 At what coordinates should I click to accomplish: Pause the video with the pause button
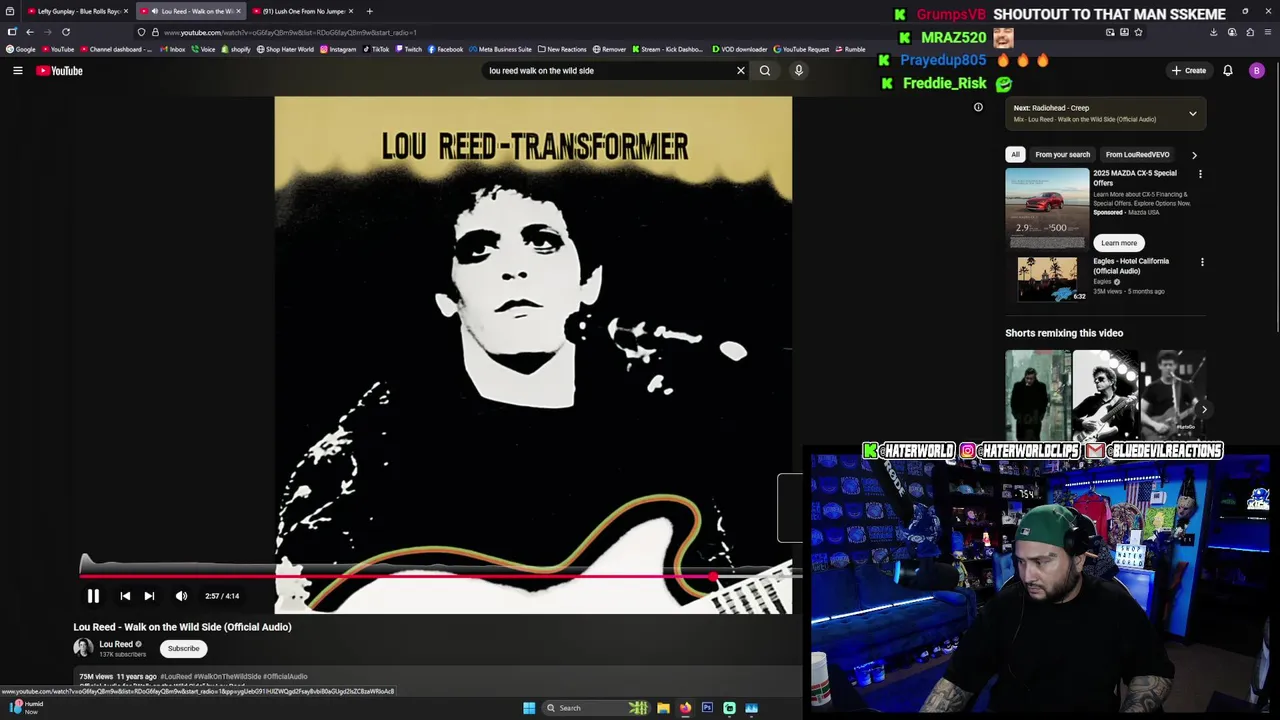[93, 596]
